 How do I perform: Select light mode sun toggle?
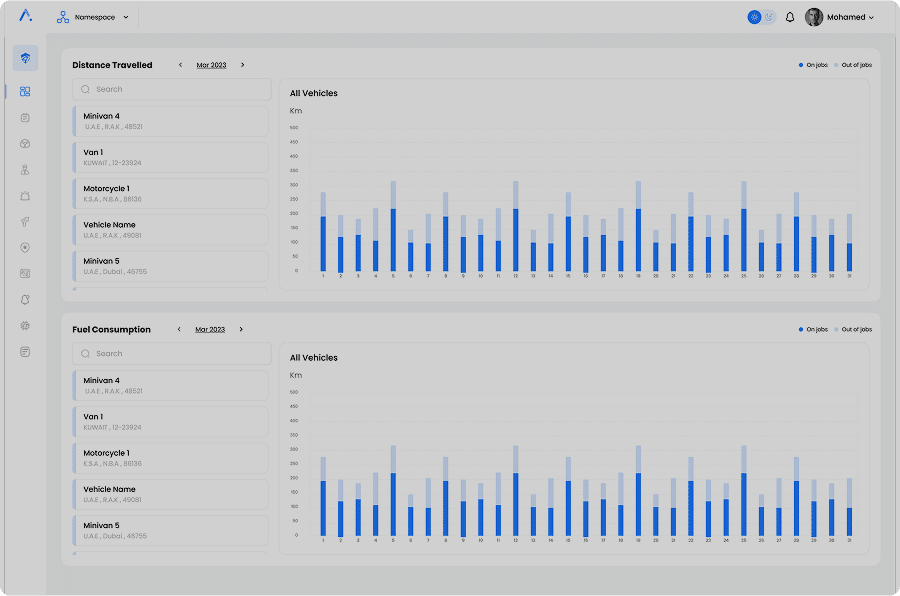754,17
